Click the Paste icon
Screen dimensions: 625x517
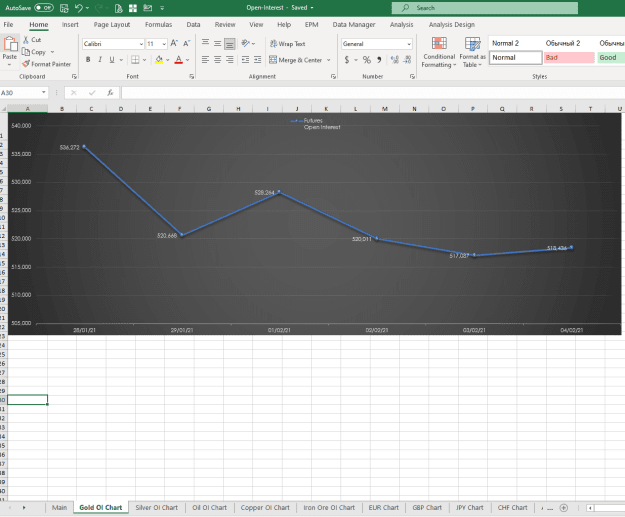[x=10, y=44]
